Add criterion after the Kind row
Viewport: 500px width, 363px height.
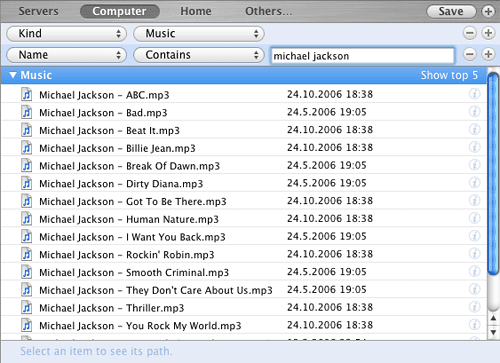tap(488, 33)
